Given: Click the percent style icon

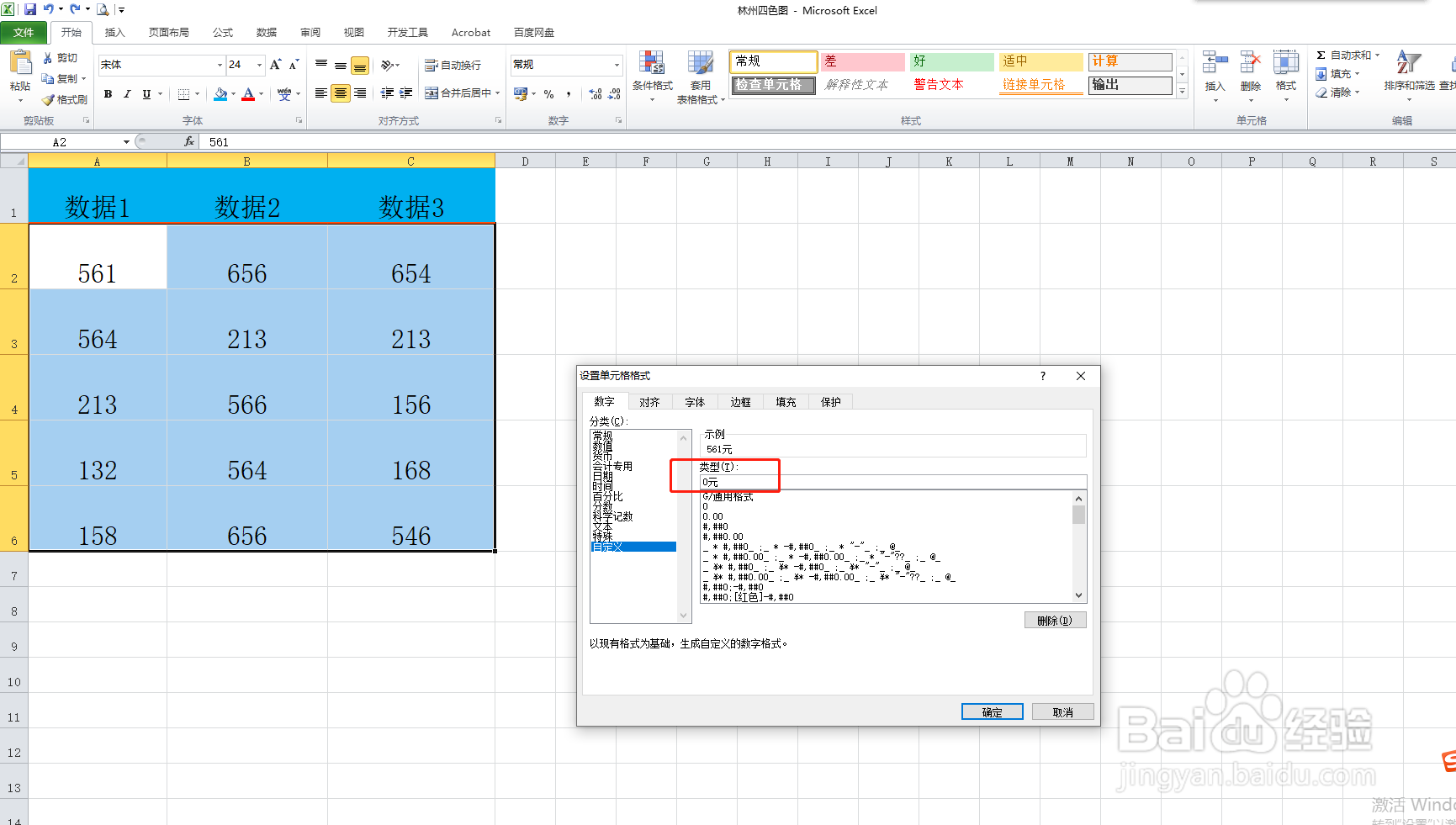Looking at the screenshot, I should pyautogui.click(x=548, y=94).
